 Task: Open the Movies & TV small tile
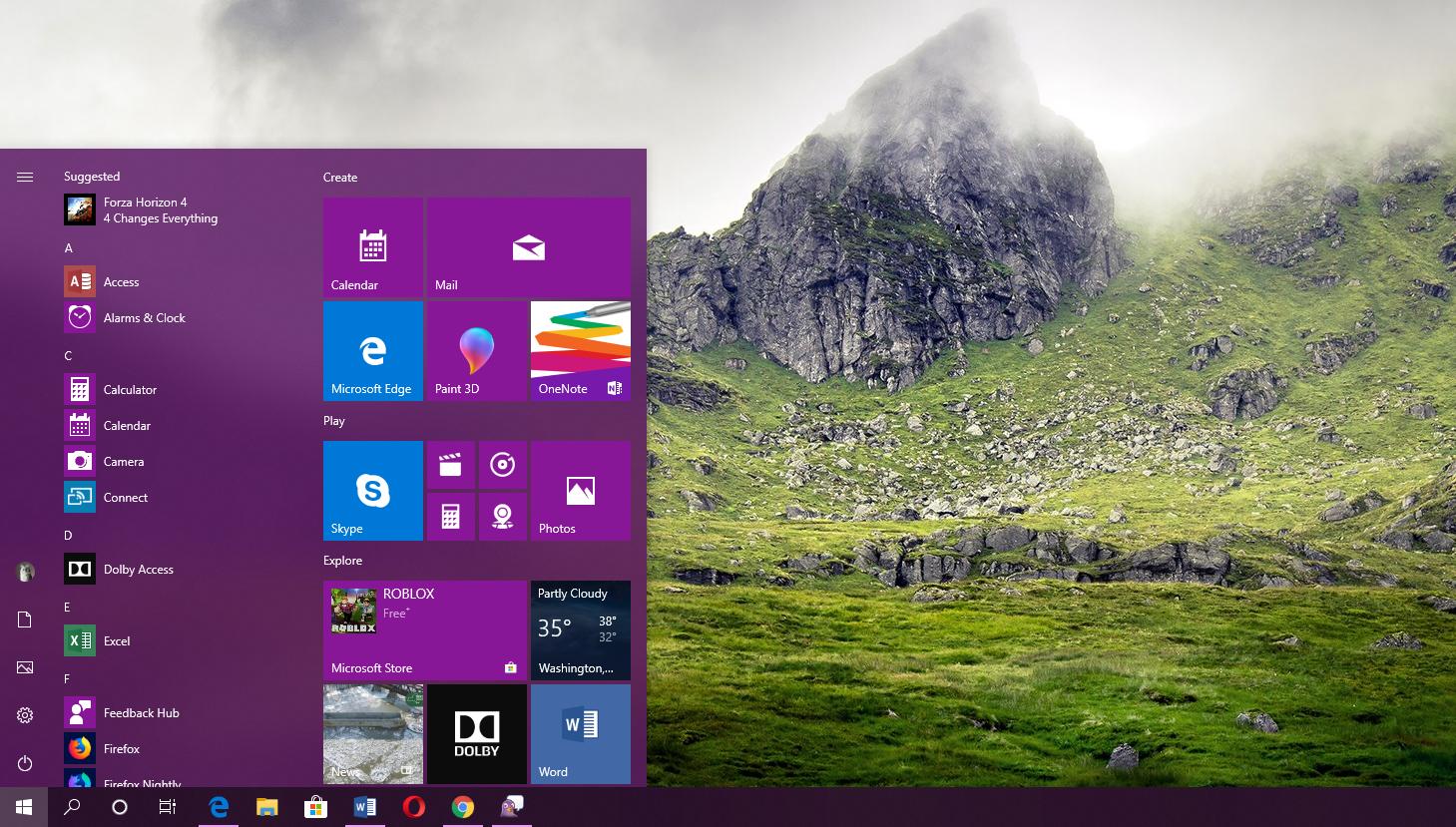(x=451, y=465)
